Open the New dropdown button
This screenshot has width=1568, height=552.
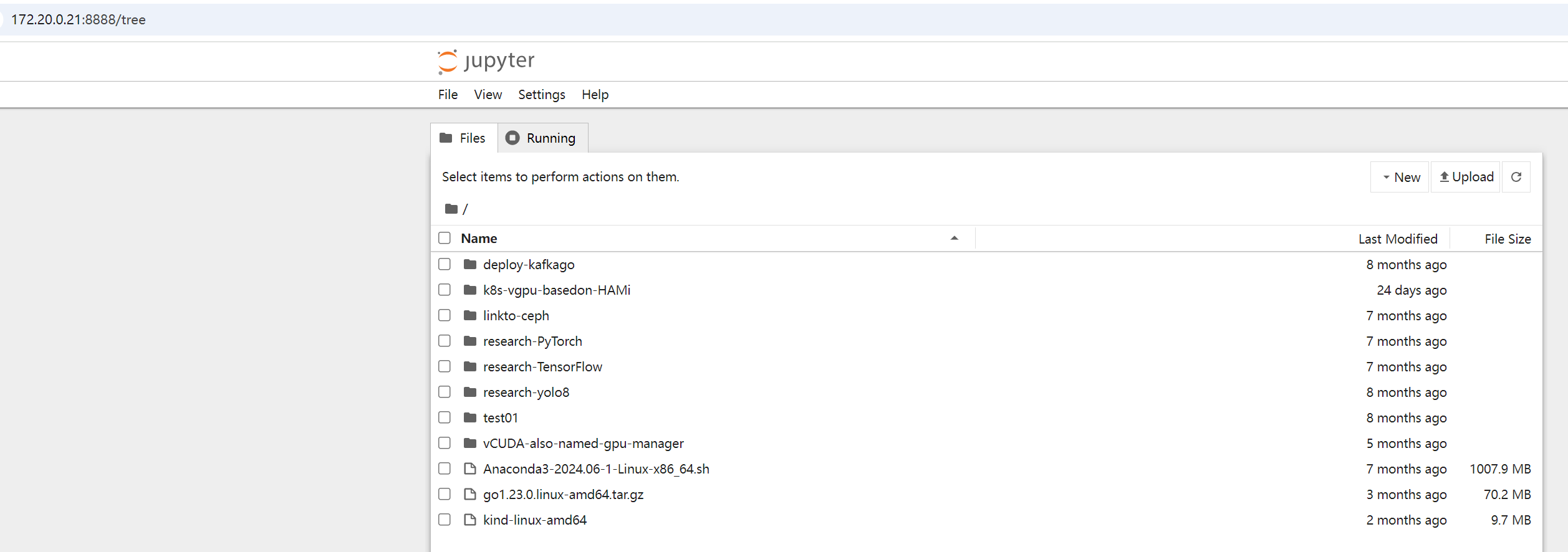[1400, 178]
